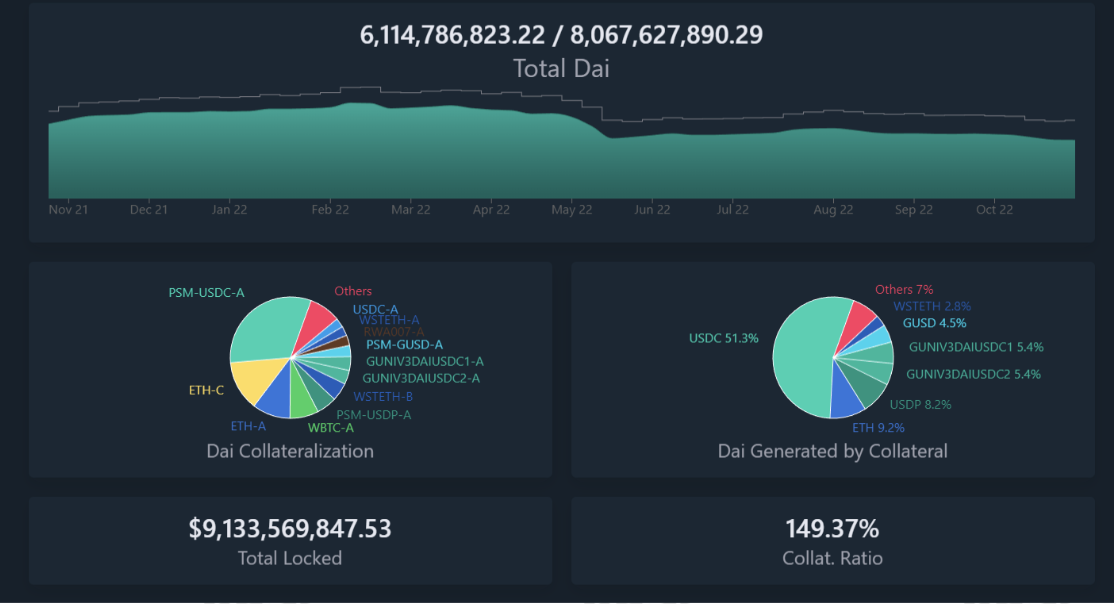Click the Total Dai heading

coord(561,69)
